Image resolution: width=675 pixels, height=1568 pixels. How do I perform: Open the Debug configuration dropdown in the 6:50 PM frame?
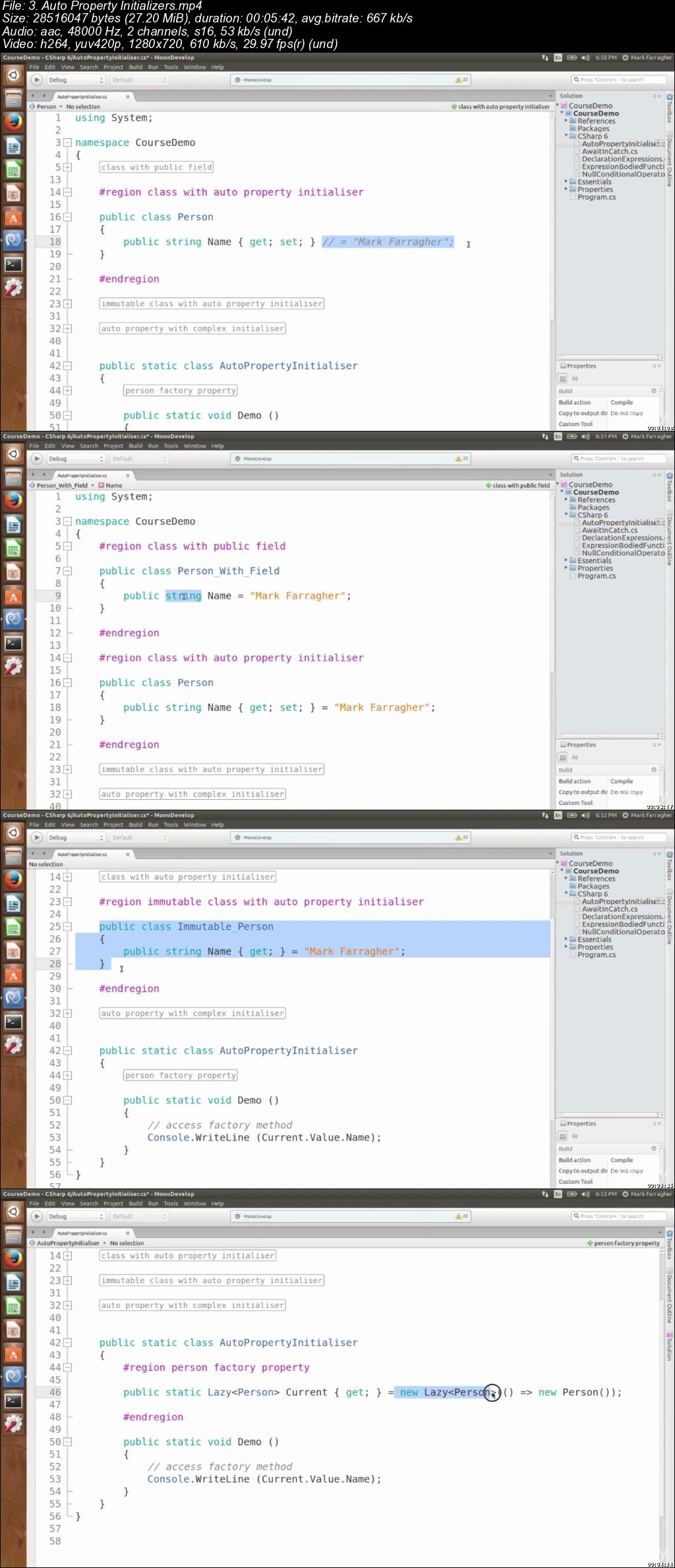pyautogui.click(x=76, y=80)
